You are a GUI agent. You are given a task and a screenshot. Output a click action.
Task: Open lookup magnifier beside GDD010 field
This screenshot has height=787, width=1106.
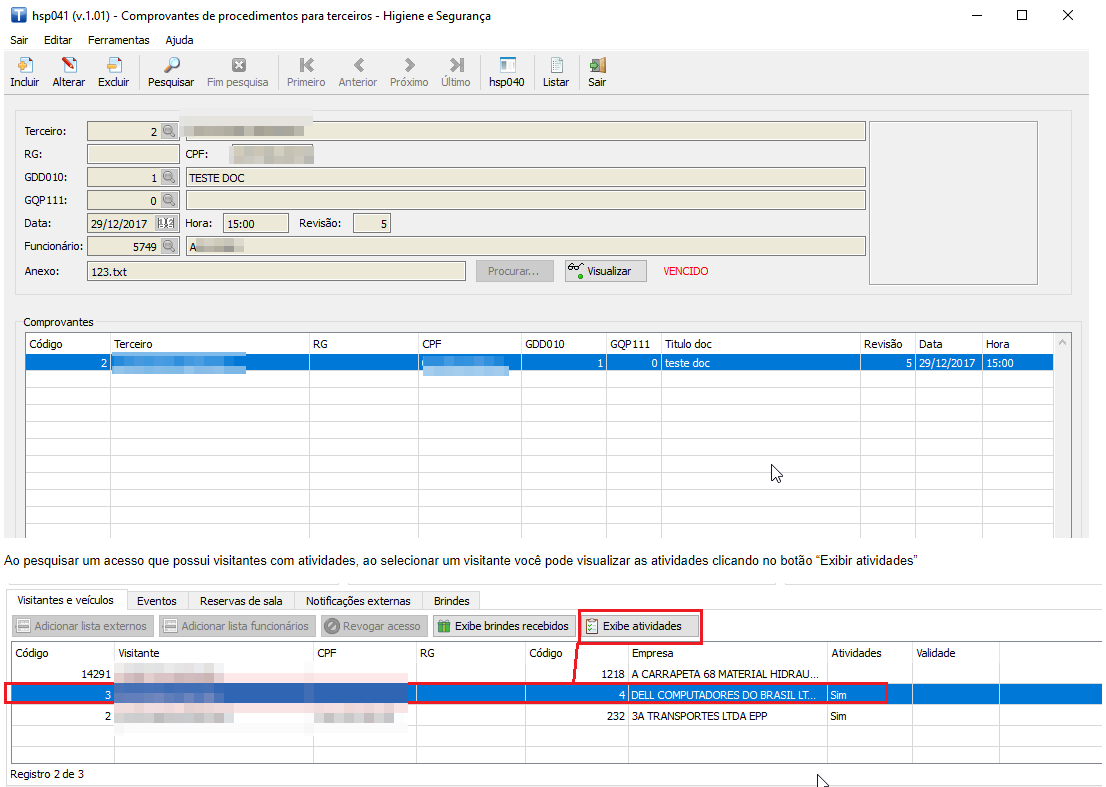(169, 177)
